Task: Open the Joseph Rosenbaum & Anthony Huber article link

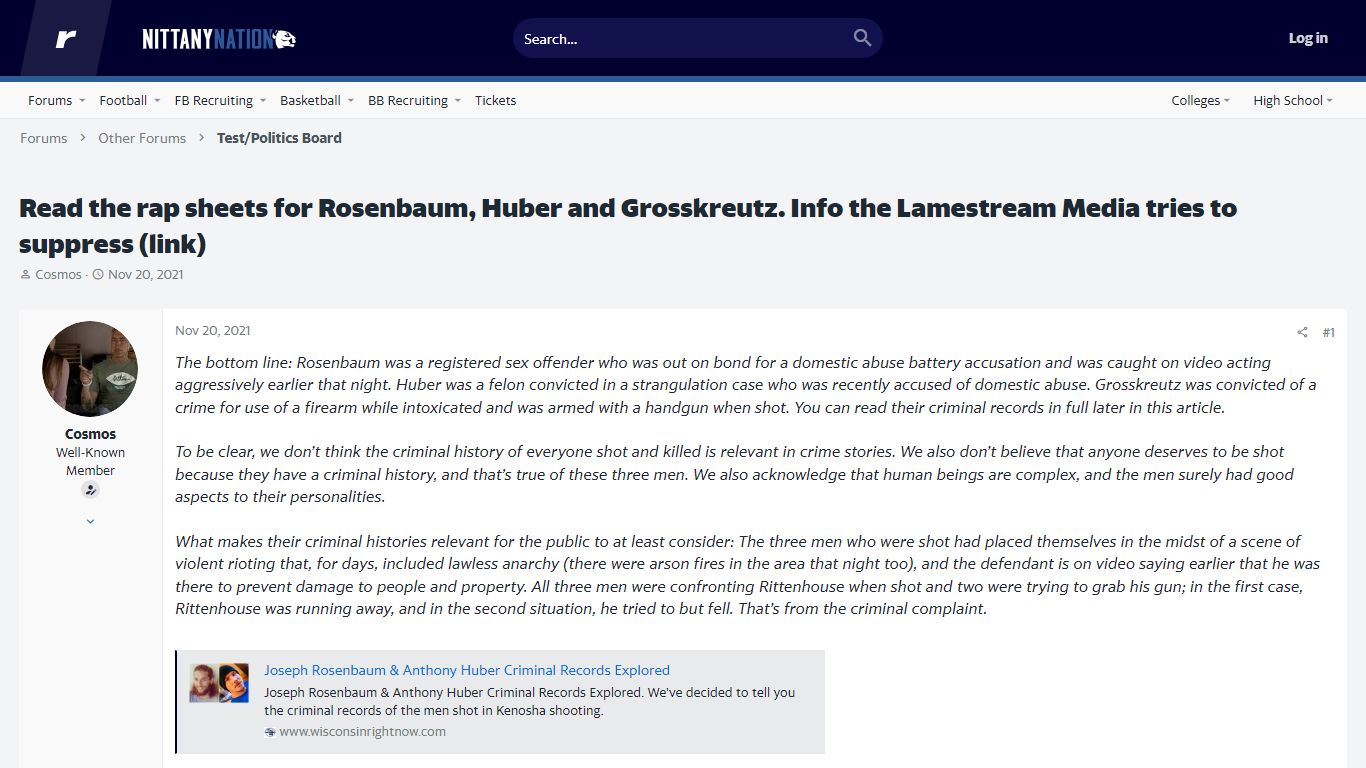Action: pyautogui.click(x=467, y=670)
